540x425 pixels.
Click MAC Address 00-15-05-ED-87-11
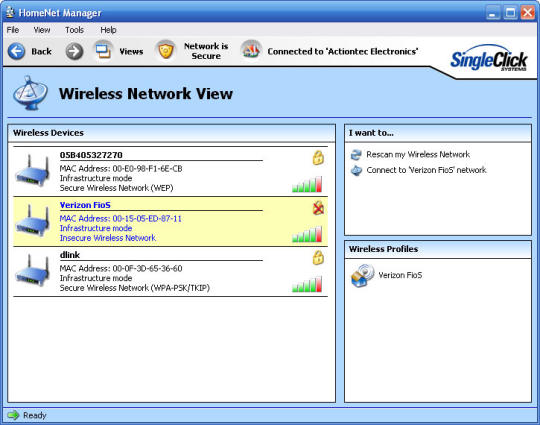(121, 218)
